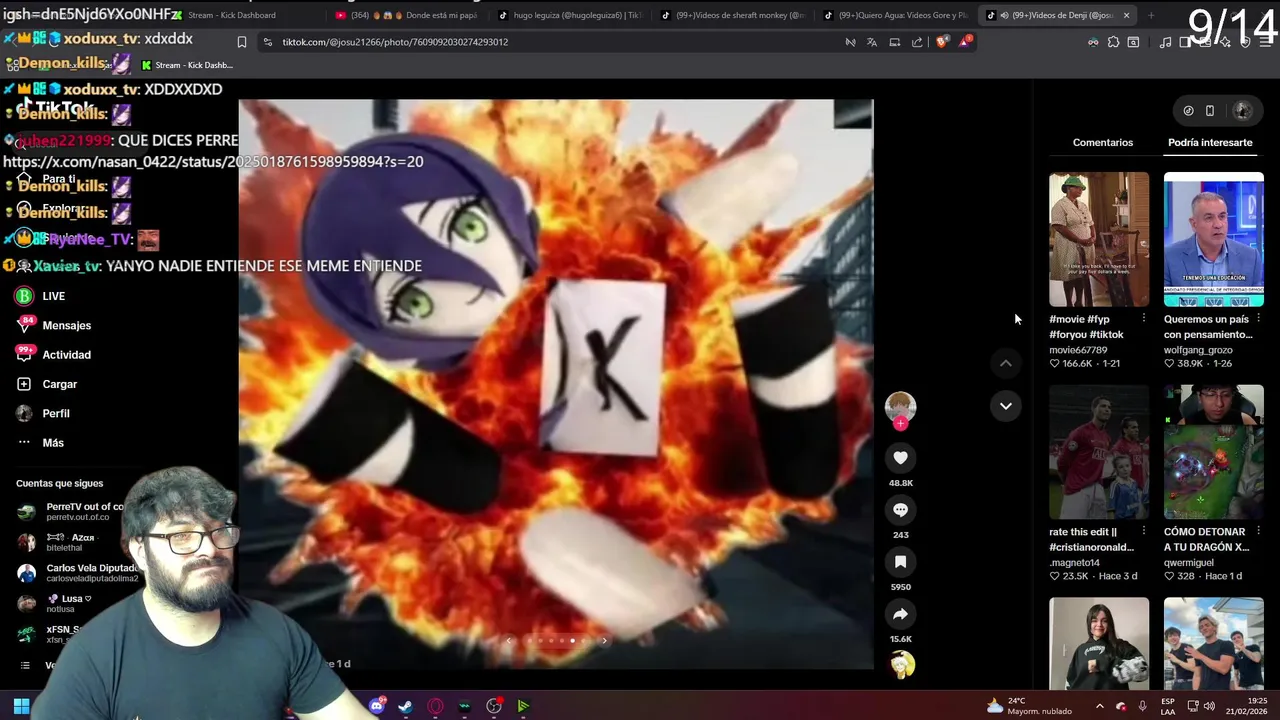Open the music disc avatar below share
This screenshot has width=1280, height=720.
902,665
